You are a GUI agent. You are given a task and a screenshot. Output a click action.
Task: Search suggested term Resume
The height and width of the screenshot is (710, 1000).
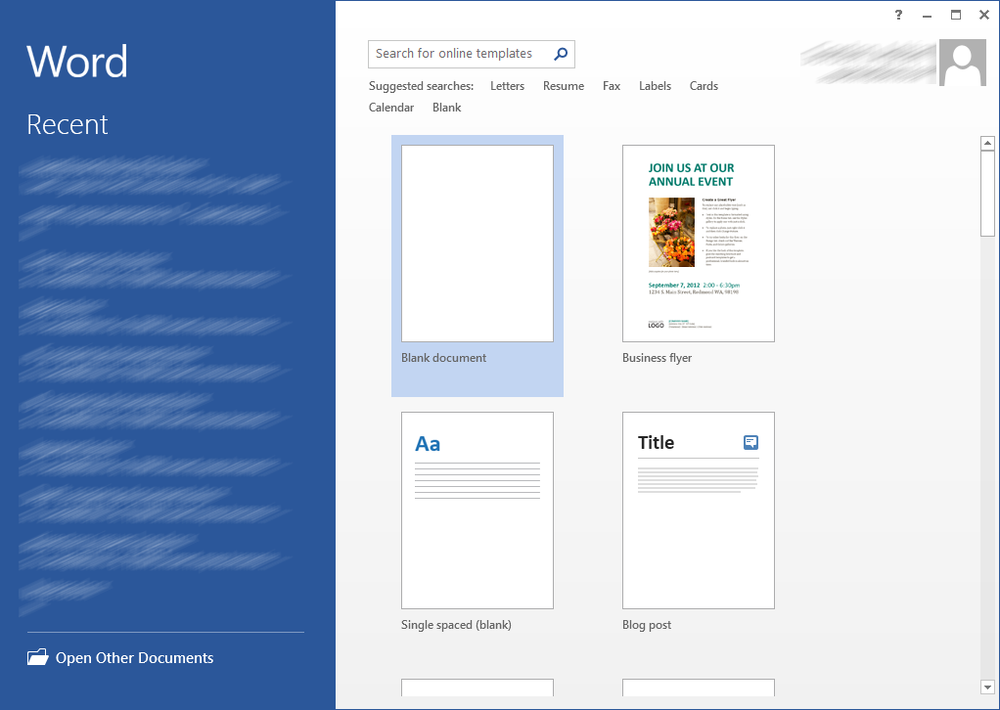[563, 86]
